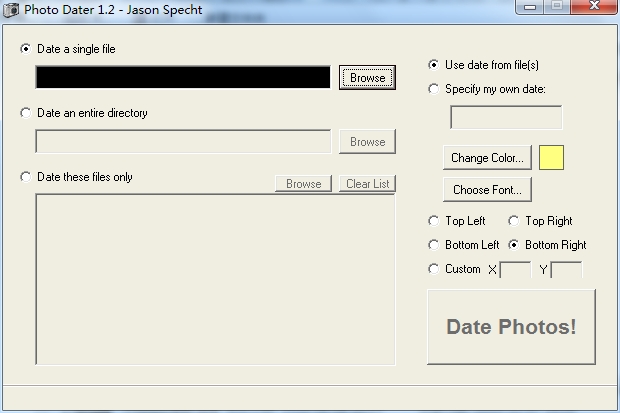Click the Photo Dater camera icon in title bar

[11, 9]
